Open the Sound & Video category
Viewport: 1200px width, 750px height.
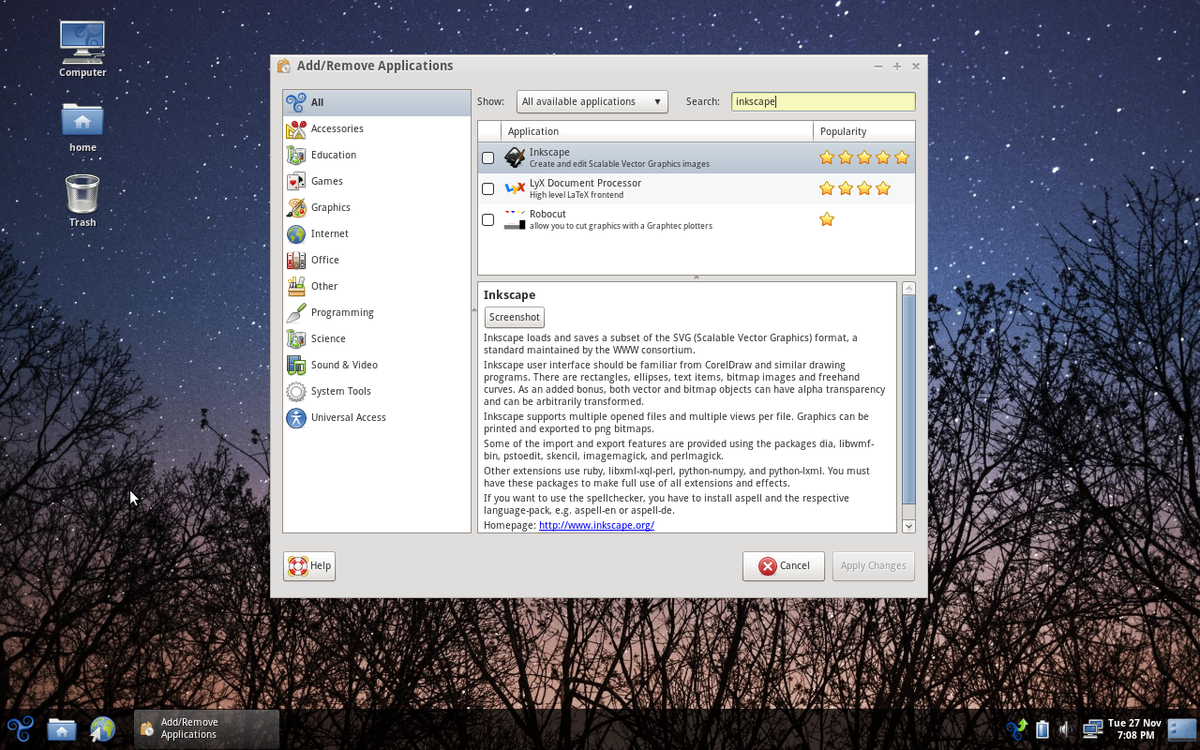(376, 365)
